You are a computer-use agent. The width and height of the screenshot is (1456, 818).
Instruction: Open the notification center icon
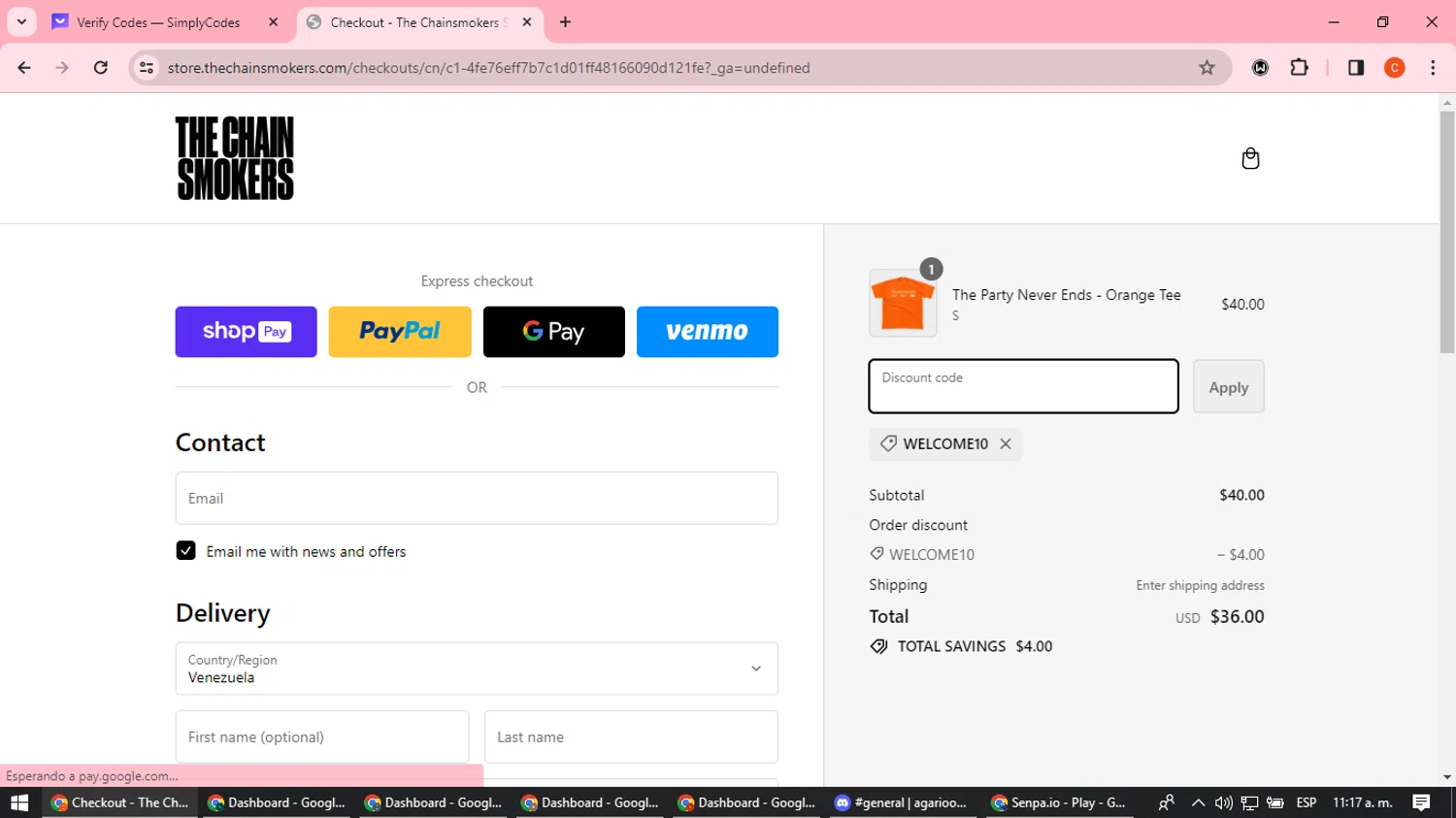(x=1421, y=802)
